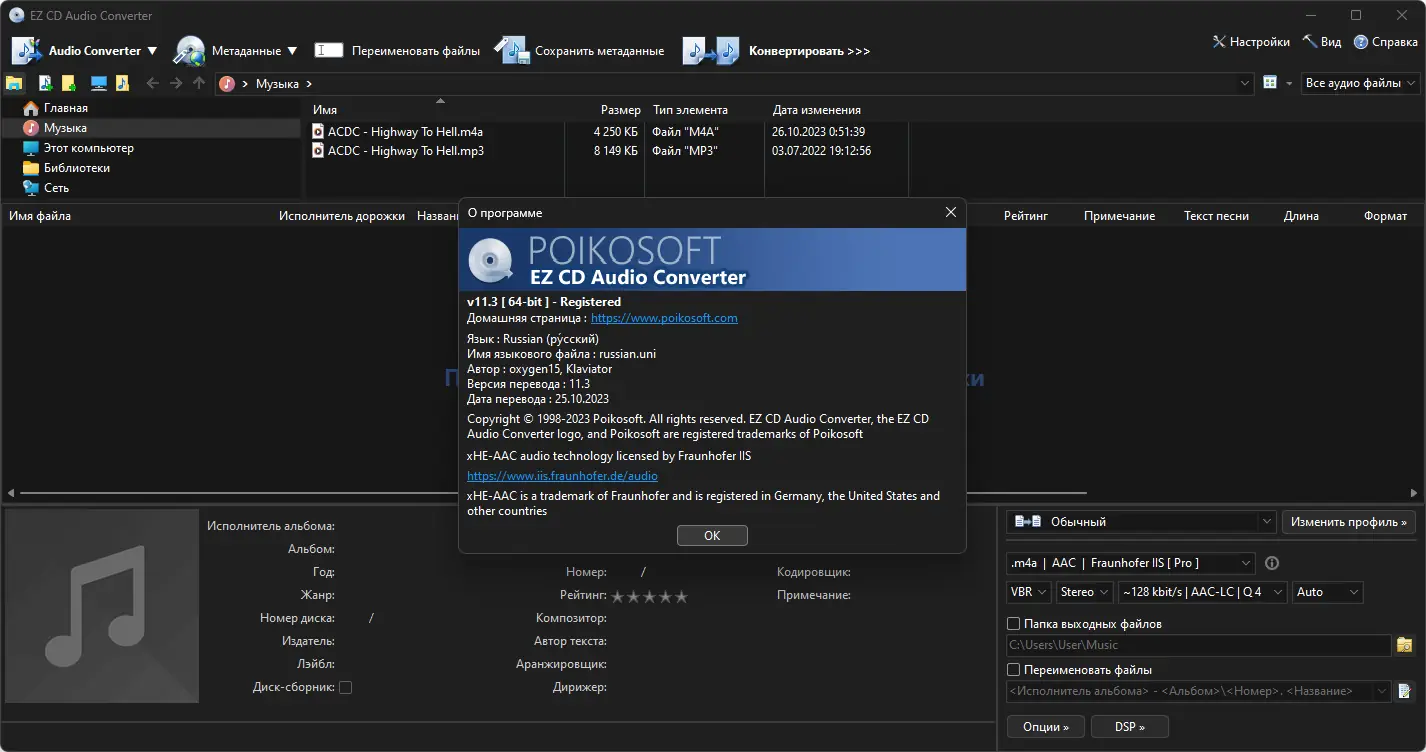The image size is (1426, 752).
Task: Go up one folder level
Action: click(199, 83)
